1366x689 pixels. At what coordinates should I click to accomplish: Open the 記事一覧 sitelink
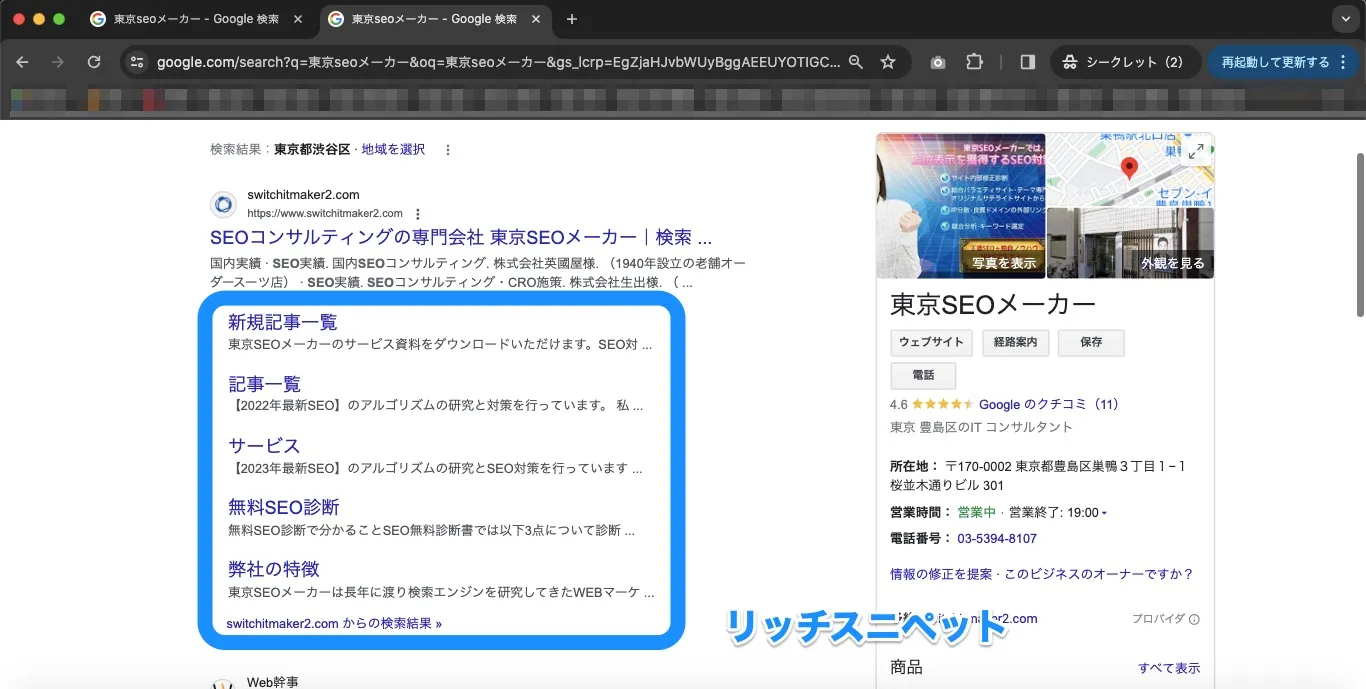pos(264,384)
